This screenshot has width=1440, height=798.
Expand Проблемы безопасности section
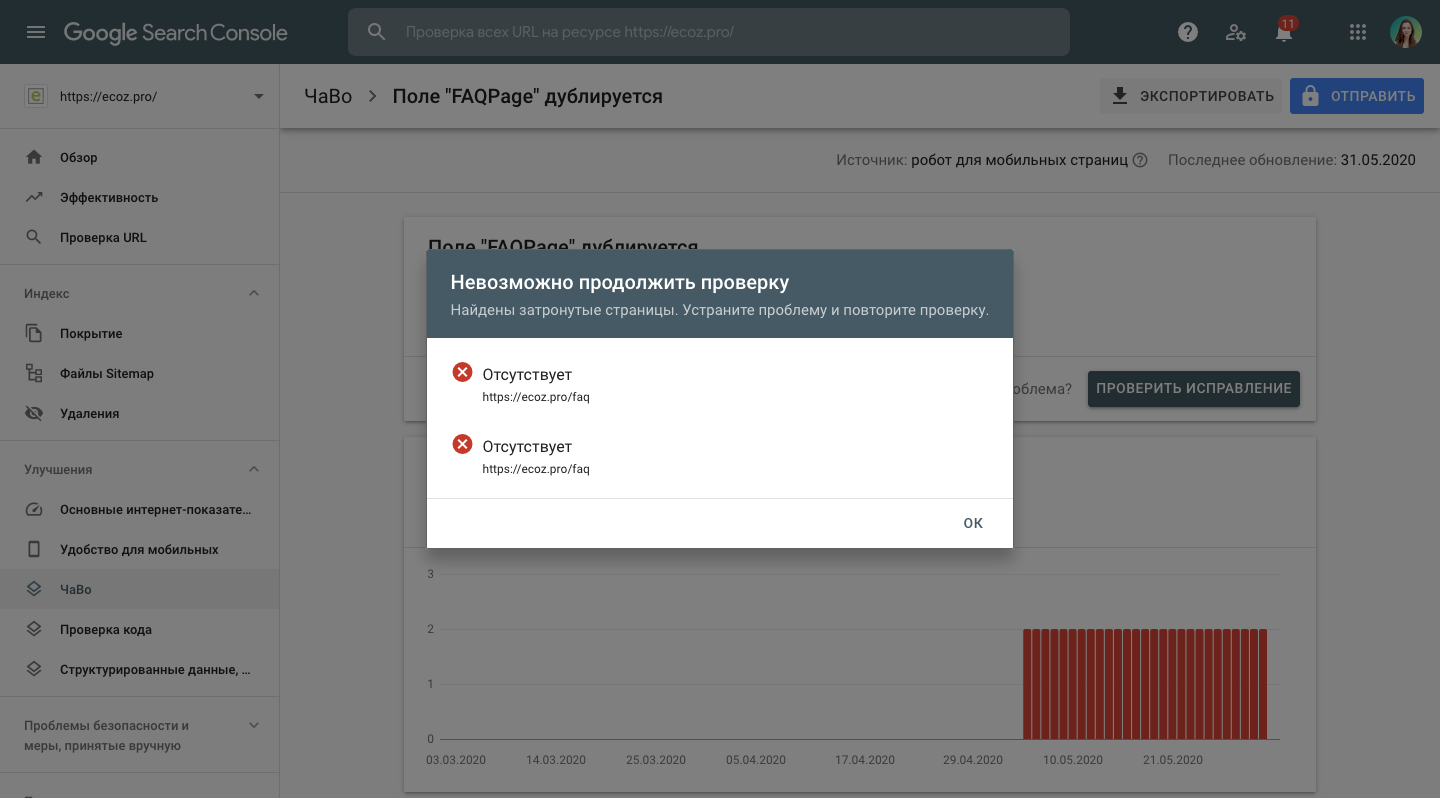pyautogui.click(x=254, y=725)
